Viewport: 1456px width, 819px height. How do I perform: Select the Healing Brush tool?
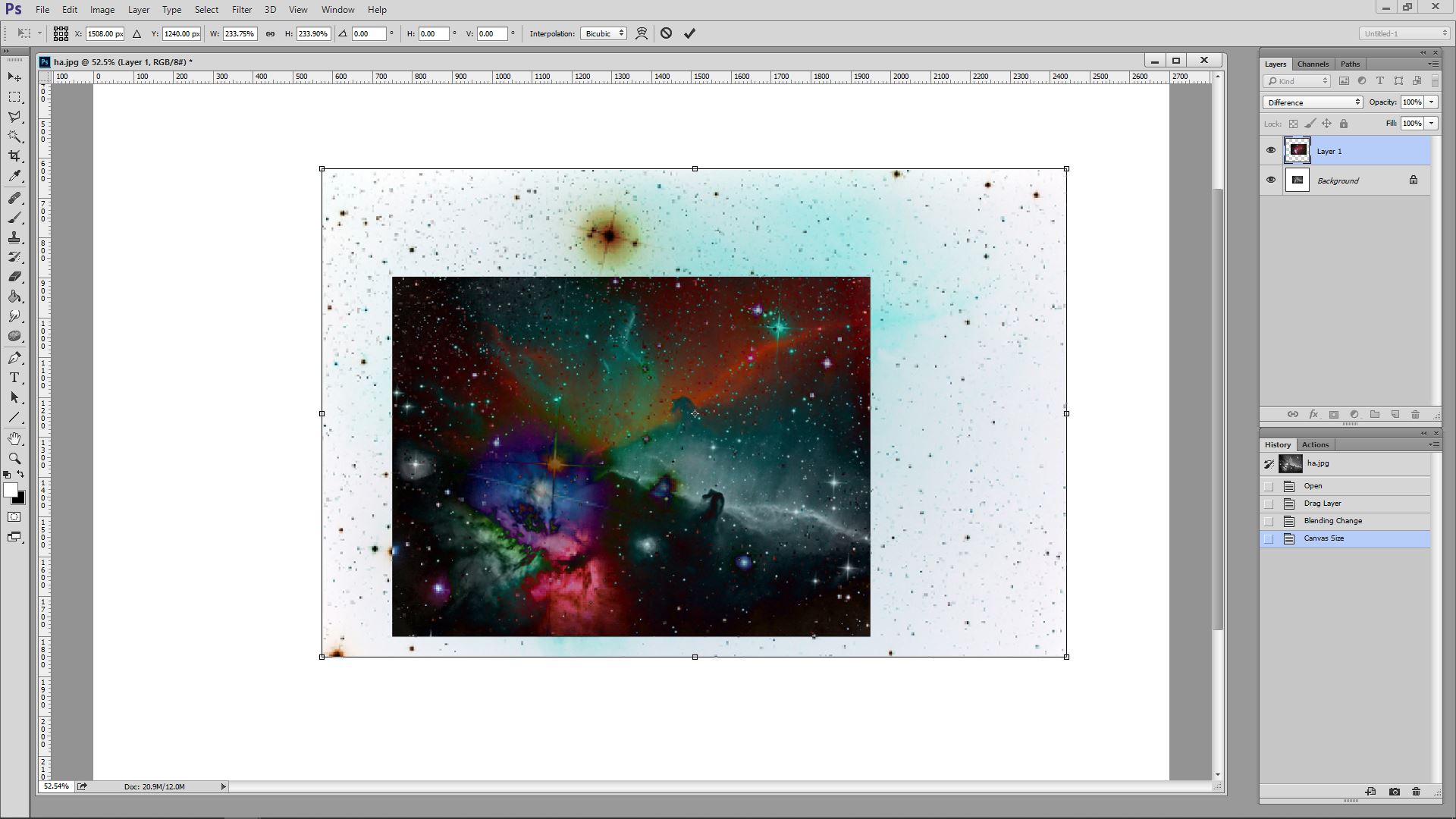tap(14, 198)
